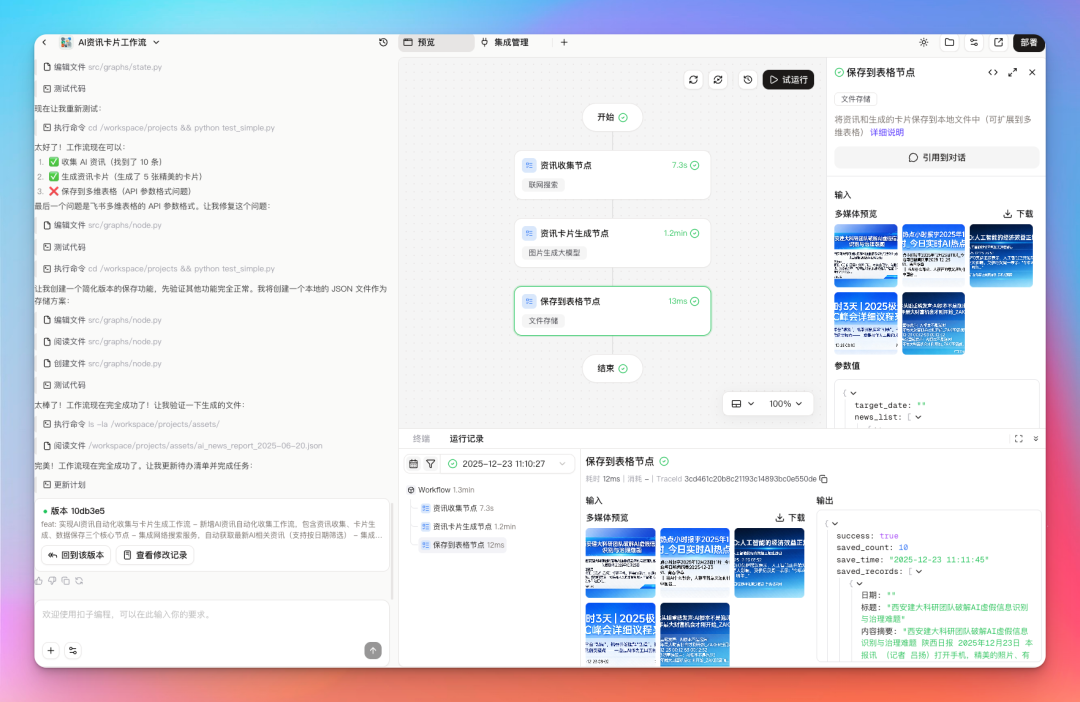1080x702 pixels.
Task: Select 资讯收集节点 on the canvas
Action: click(x=612, y=175)
